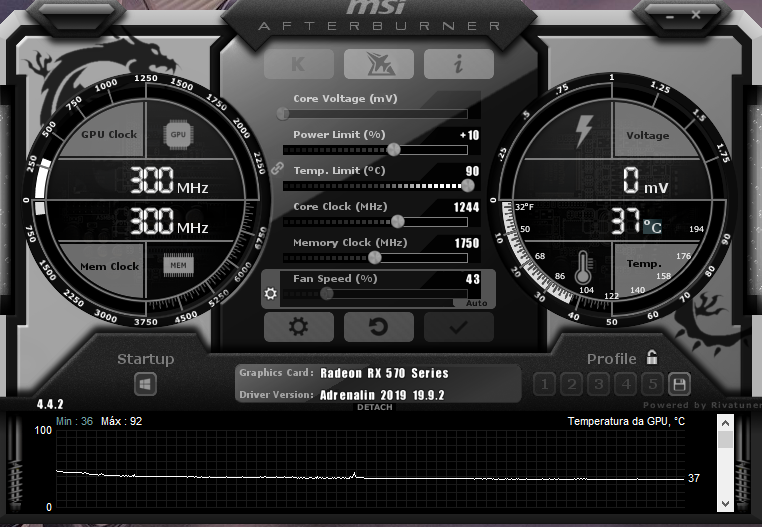Screen dimensions: 762x527
Task: Enable apply at Windows Startup button
Action: coord(145,385)
